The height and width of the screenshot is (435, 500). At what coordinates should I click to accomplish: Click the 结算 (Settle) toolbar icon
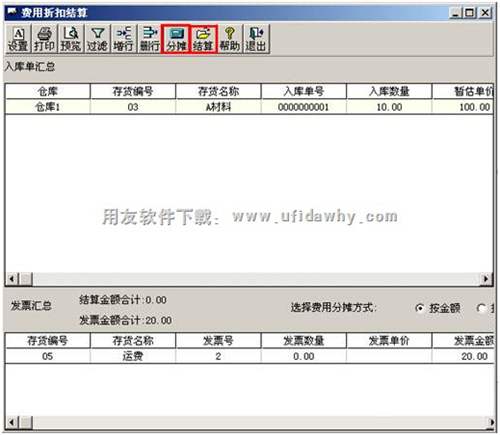(x=203, y=39)
